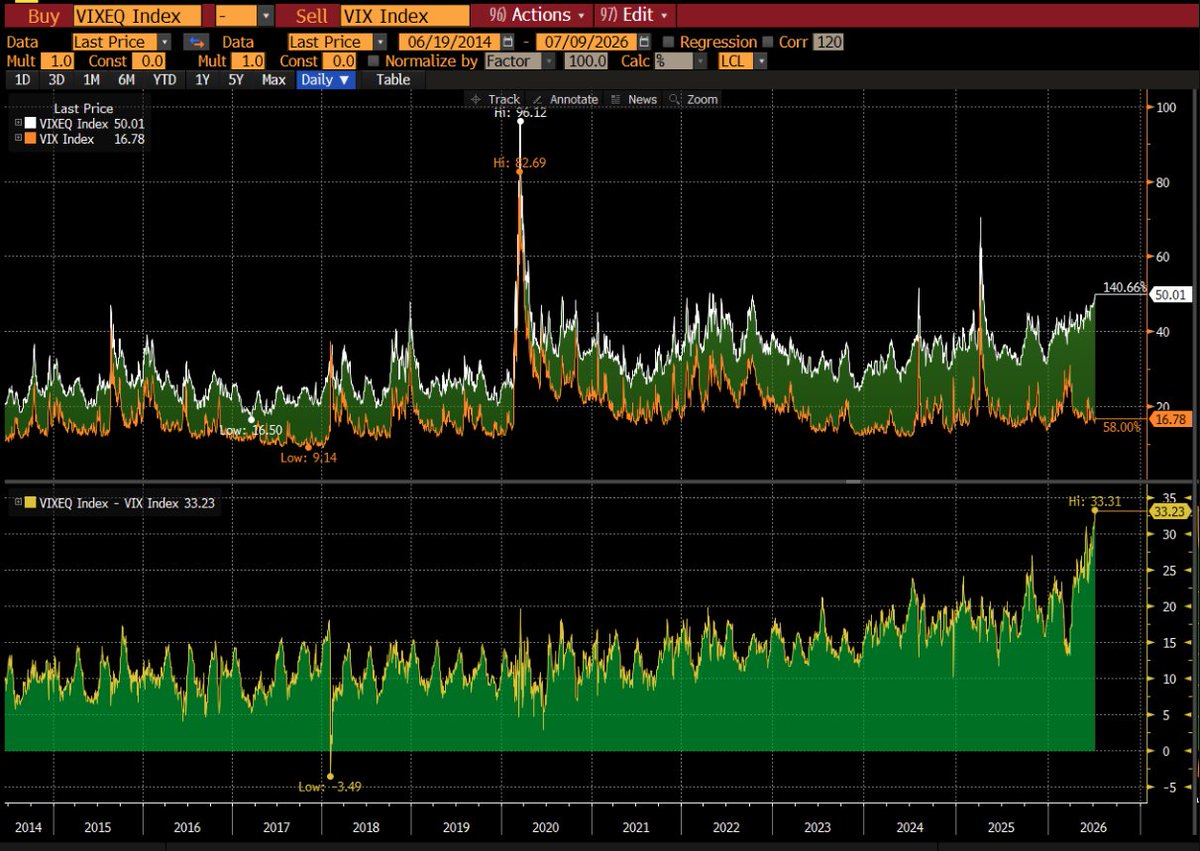Activate the Annotate pencil tool

[566, 99]
